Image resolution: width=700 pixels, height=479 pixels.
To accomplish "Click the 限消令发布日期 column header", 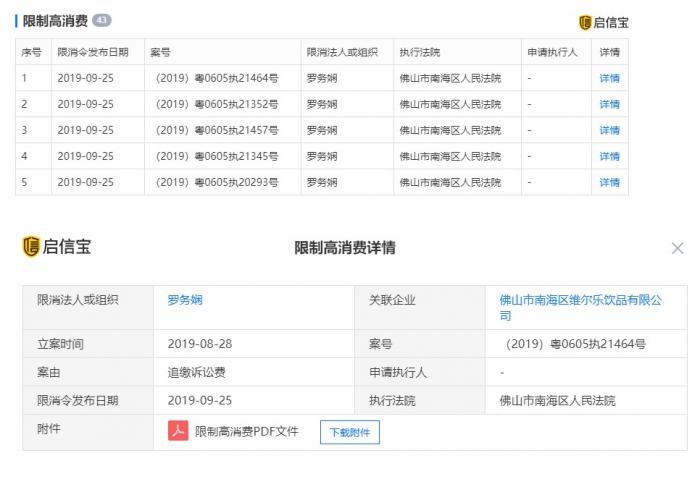I will (x=93, y=52).
